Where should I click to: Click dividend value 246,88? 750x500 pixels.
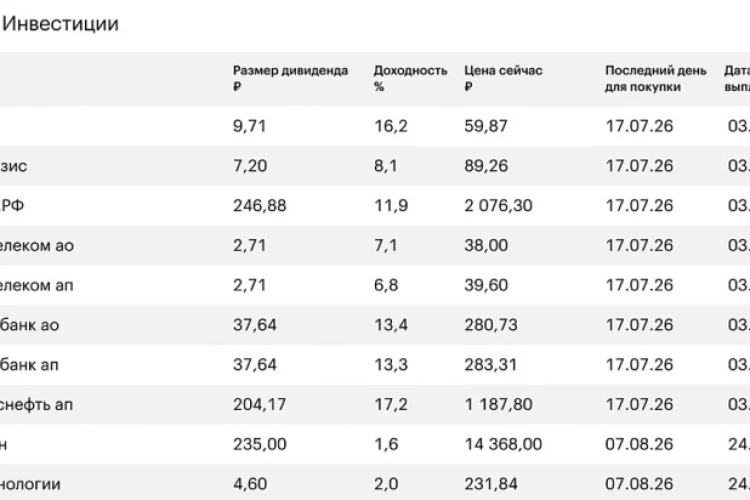click(x=259, y=206)
